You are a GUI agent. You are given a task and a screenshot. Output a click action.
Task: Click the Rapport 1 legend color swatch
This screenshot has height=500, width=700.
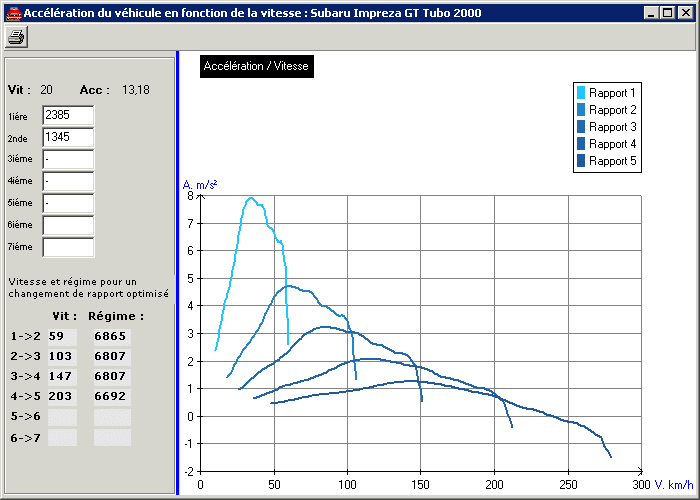click(x=581, y=93)
